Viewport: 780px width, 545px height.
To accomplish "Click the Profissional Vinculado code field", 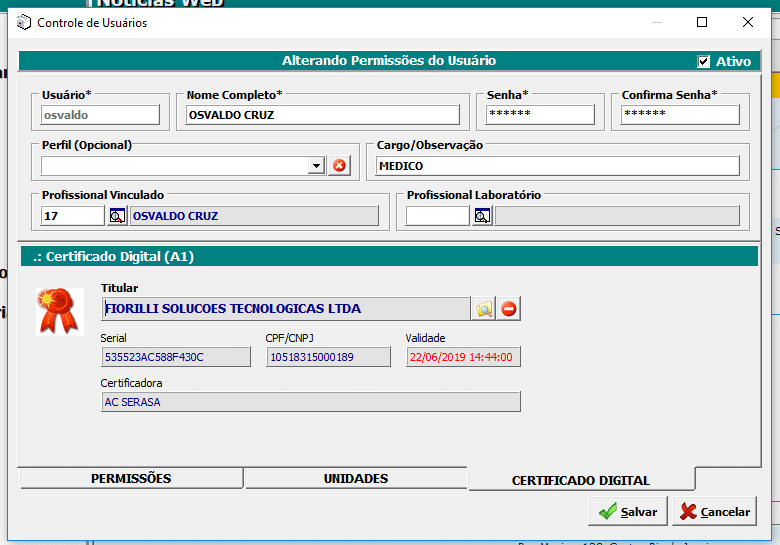I will coord(72,216).
